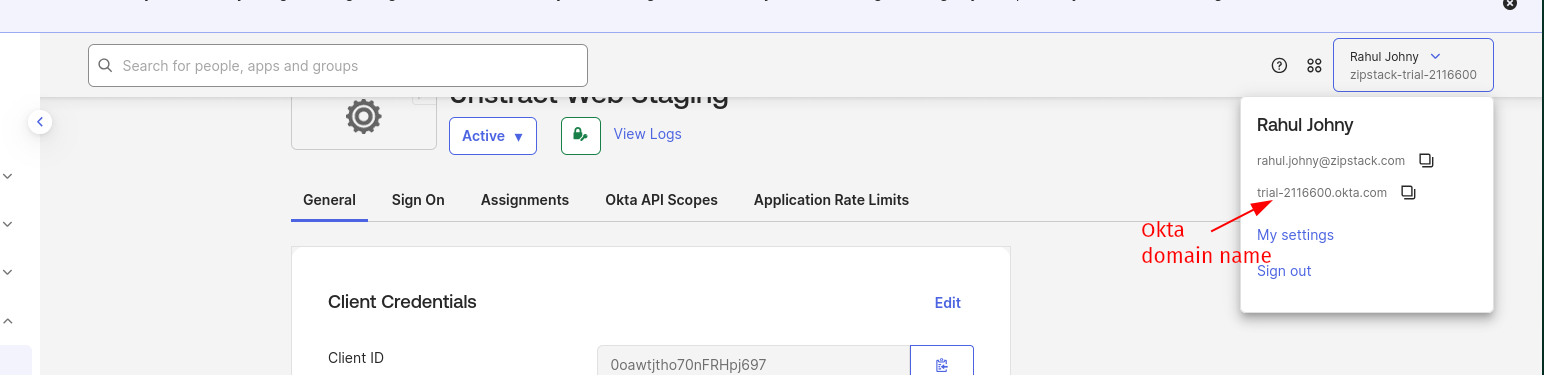The height and width of the screenshot is (375, 1544).
Task: Click the Client ID value field
Action: (x=753, y=365)
